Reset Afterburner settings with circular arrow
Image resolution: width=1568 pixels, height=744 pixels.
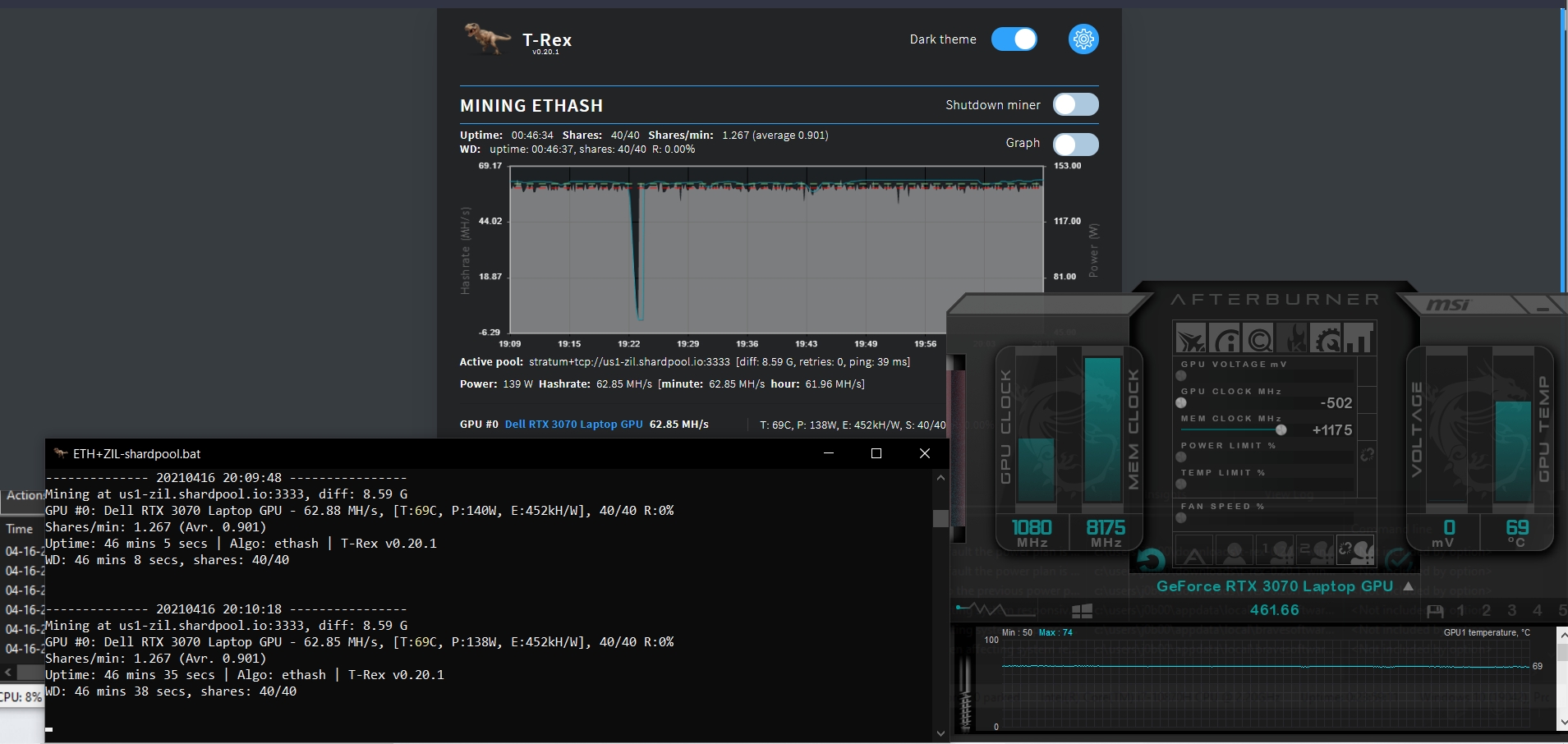click(1151, 561)
